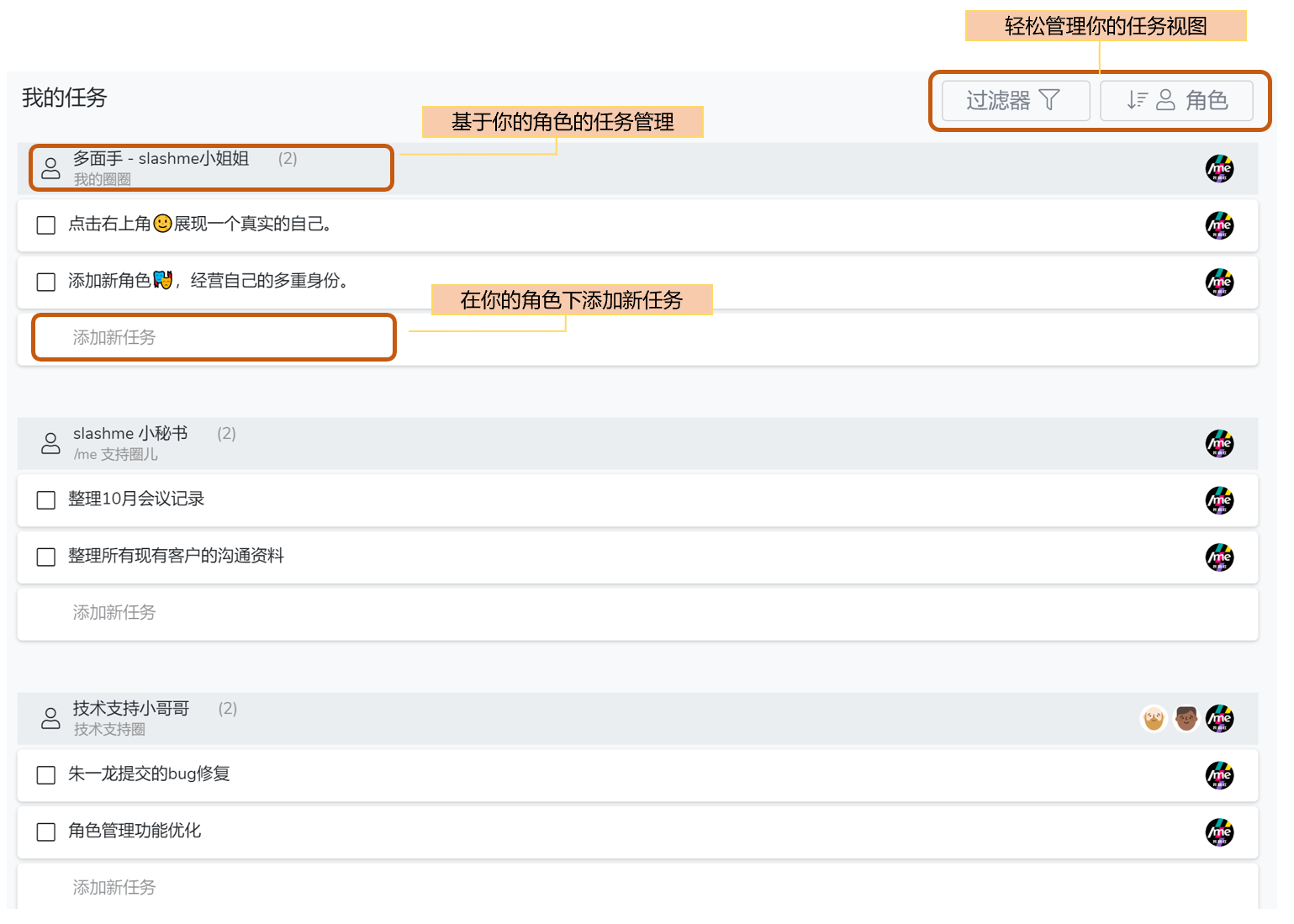Click theater masks emoji in 添加新角色 task
This screenshot has height=924, width=1294.
click(162, 280)
